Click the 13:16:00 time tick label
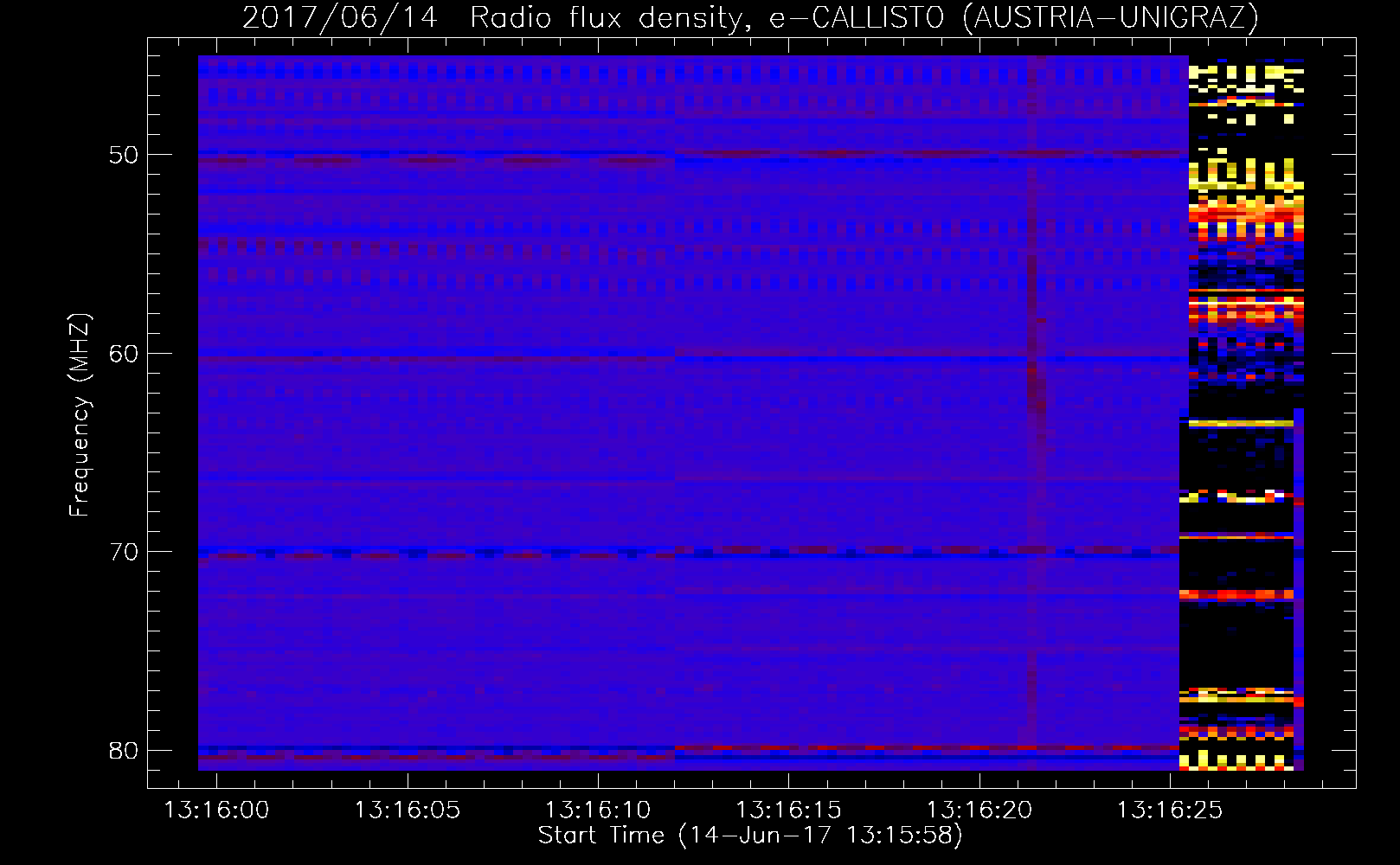The width and height of the screenshot is (1400, 865). click(216, 811)
